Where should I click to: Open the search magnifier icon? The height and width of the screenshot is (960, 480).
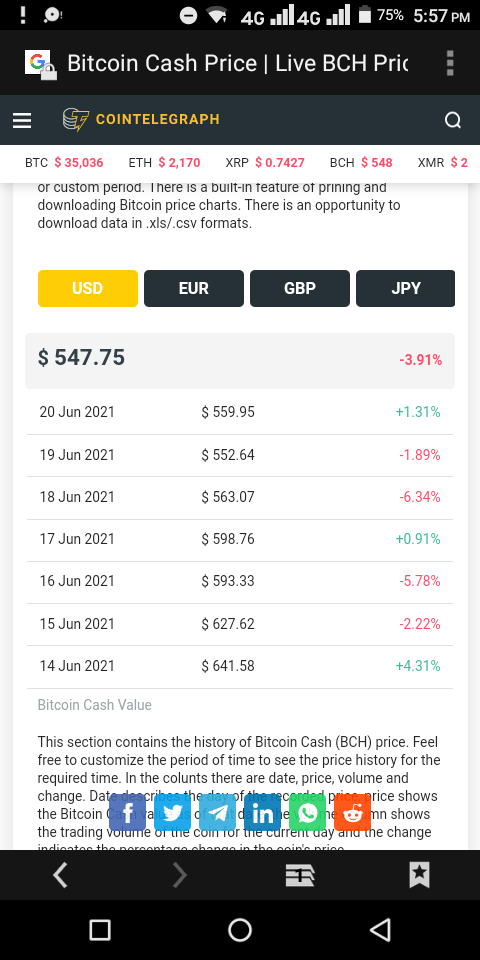tap(452, 120)
